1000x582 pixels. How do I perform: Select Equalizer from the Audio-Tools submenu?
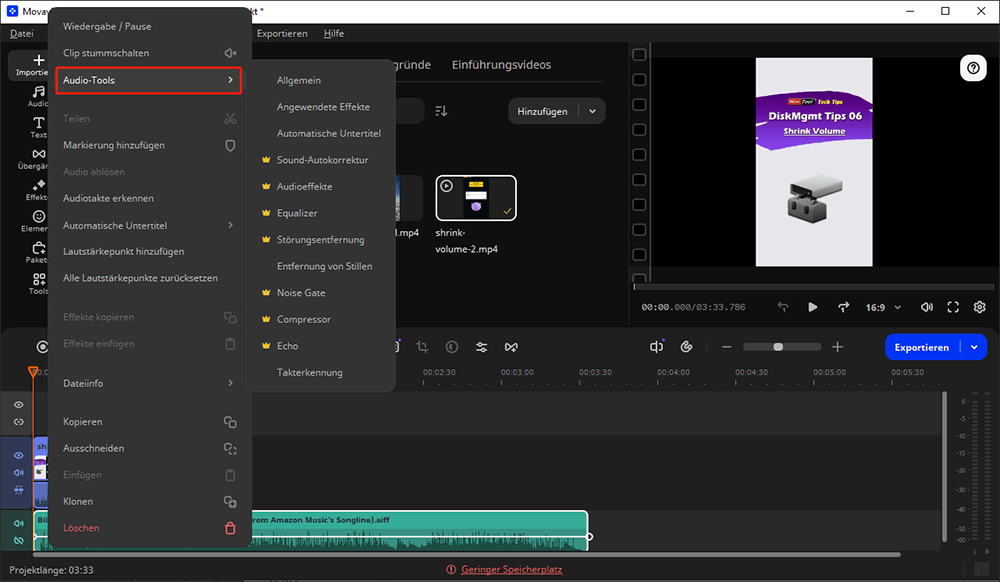pos(297,213)
